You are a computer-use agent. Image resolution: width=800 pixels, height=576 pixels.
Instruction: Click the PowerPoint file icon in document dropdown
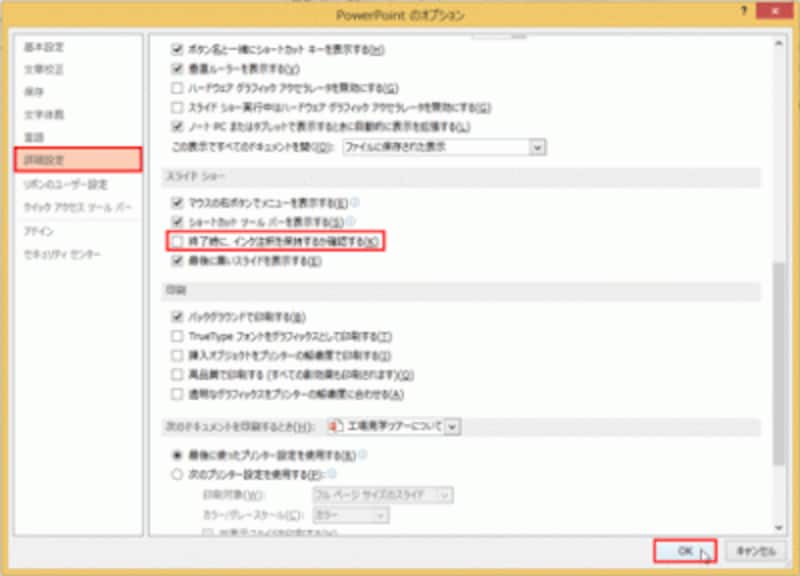pos(335,426)
